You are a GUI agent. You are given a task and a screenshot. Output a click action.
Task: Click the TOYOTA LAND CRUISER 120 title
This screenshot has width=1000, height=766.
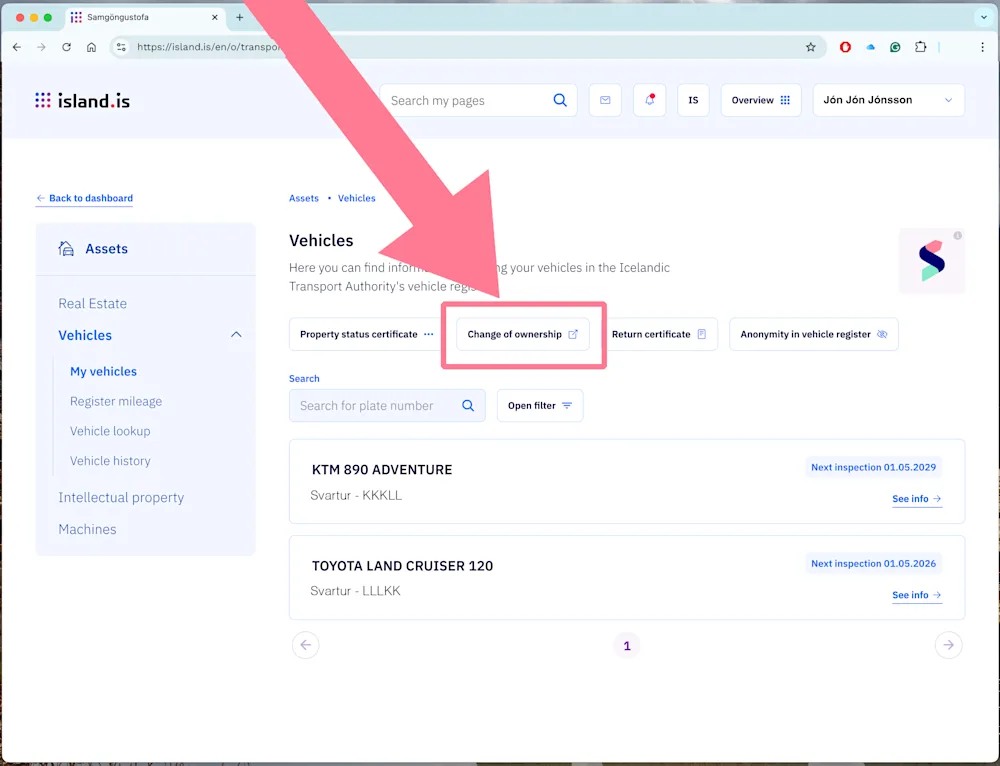coord(402,566)
